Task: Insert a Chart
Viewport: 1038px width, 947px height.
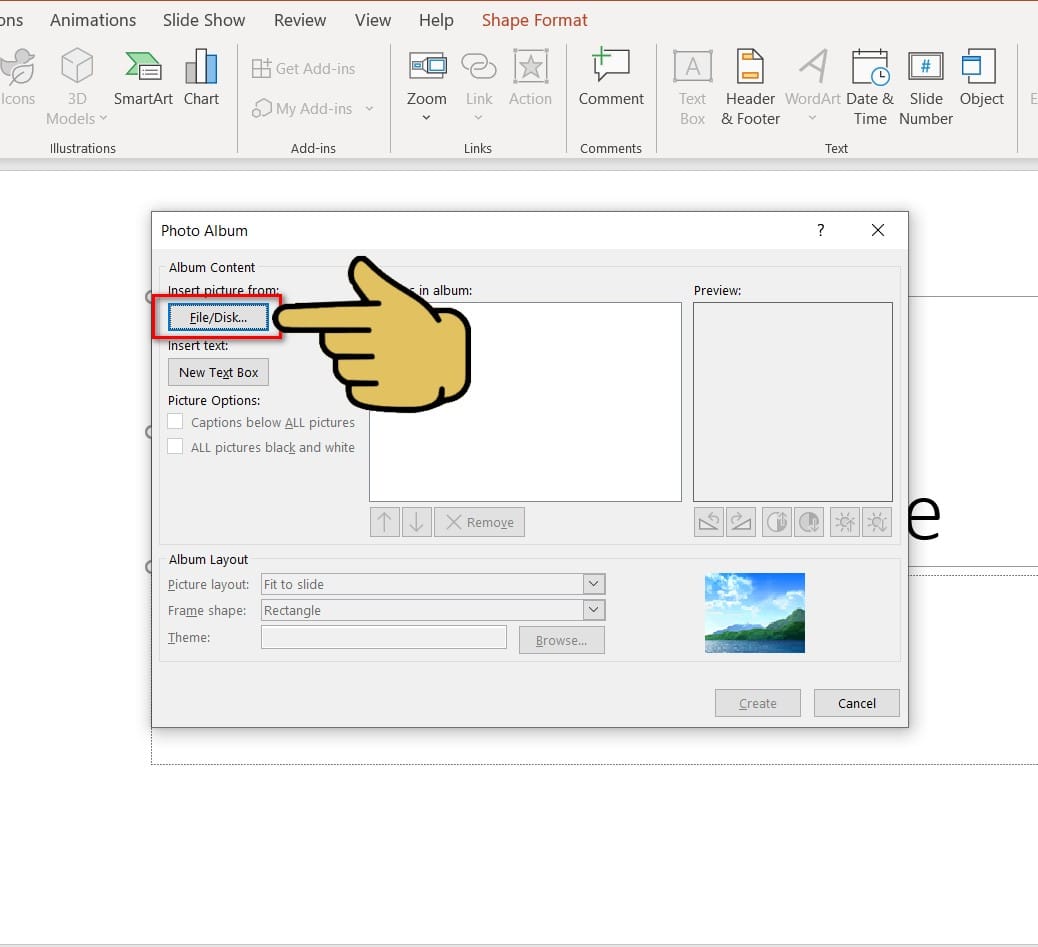Action: (x=201, y=80)
